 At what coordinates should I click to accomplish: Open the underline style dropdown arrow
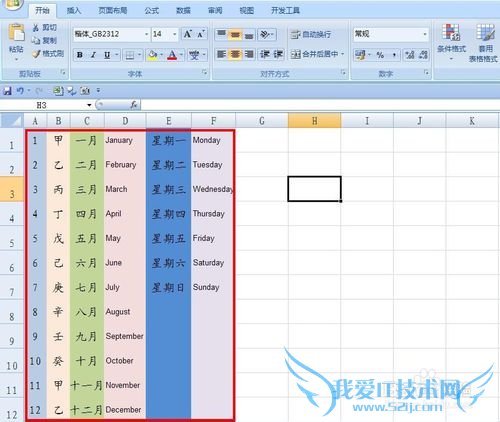(117, 55)
